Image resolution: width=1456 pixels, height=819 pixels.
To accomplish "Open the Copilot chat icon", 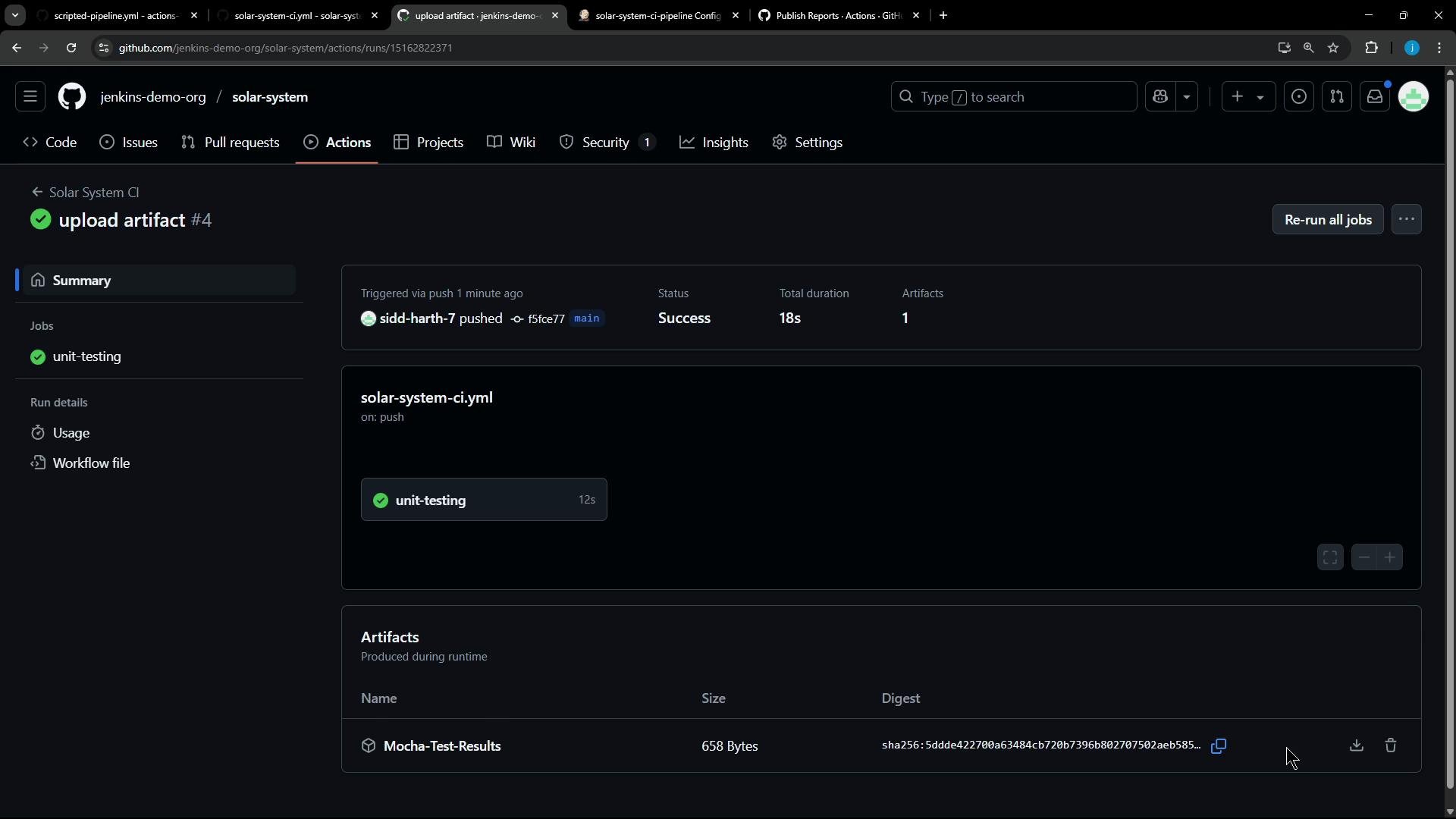I will pyautogui.click(x=1160, y=97).
